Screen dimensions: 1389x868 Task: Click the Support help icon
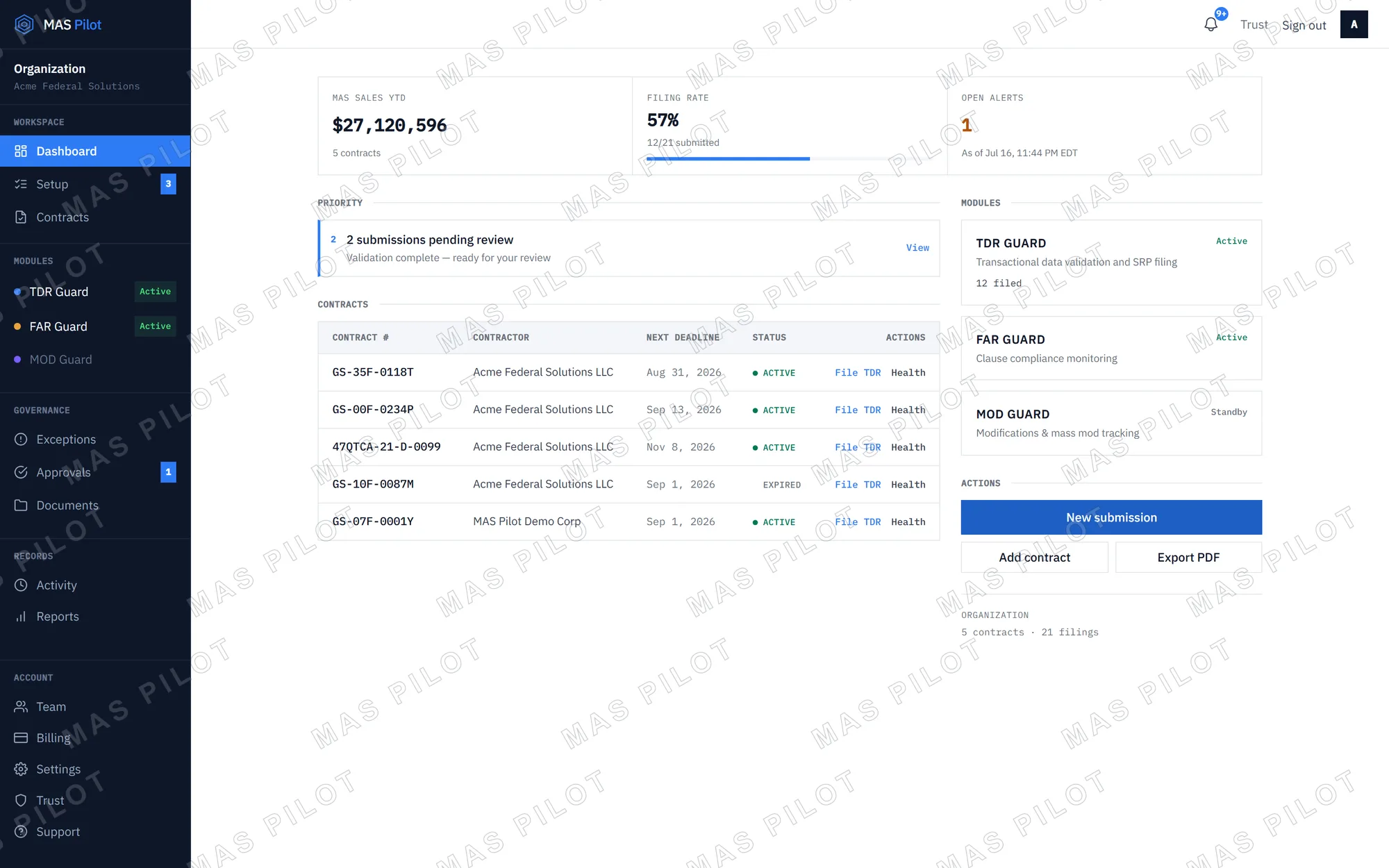tap(21, 832)
